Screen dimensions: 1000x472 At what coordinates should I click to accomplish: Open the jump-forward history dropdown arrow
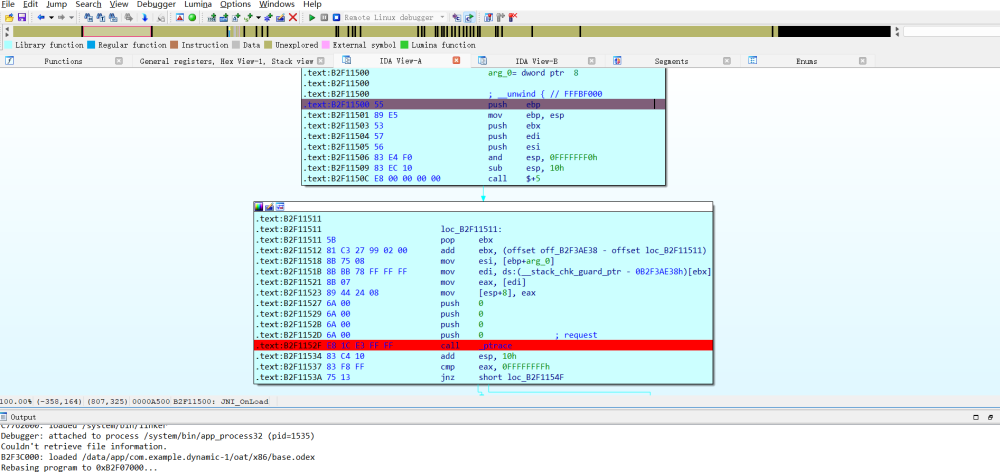(71, 17)
